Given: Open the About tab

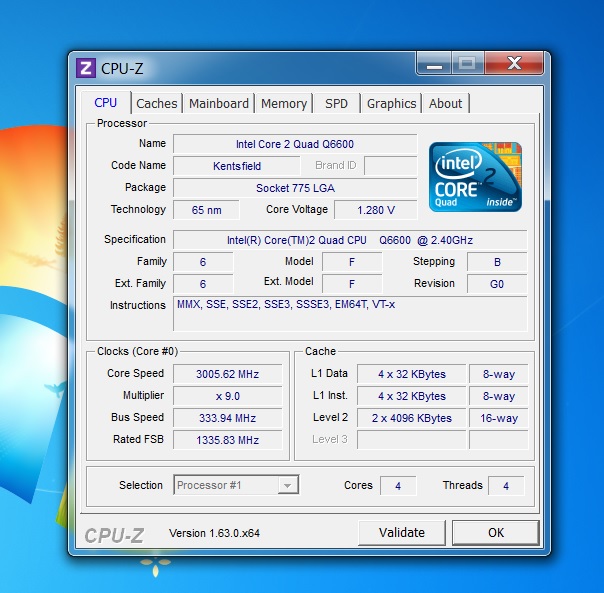Looking at the screenshot, I should coord(446,103).
